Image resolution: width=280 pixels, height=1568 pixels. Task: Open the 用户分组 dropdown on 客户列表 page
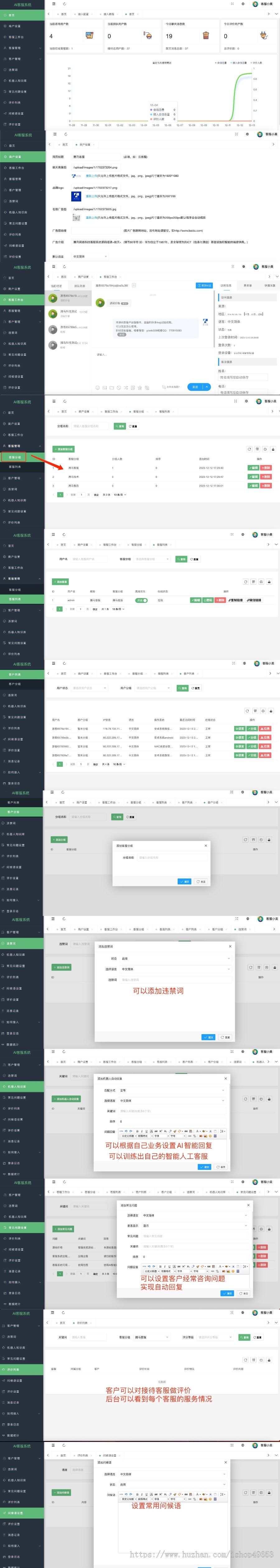point(153,688)
